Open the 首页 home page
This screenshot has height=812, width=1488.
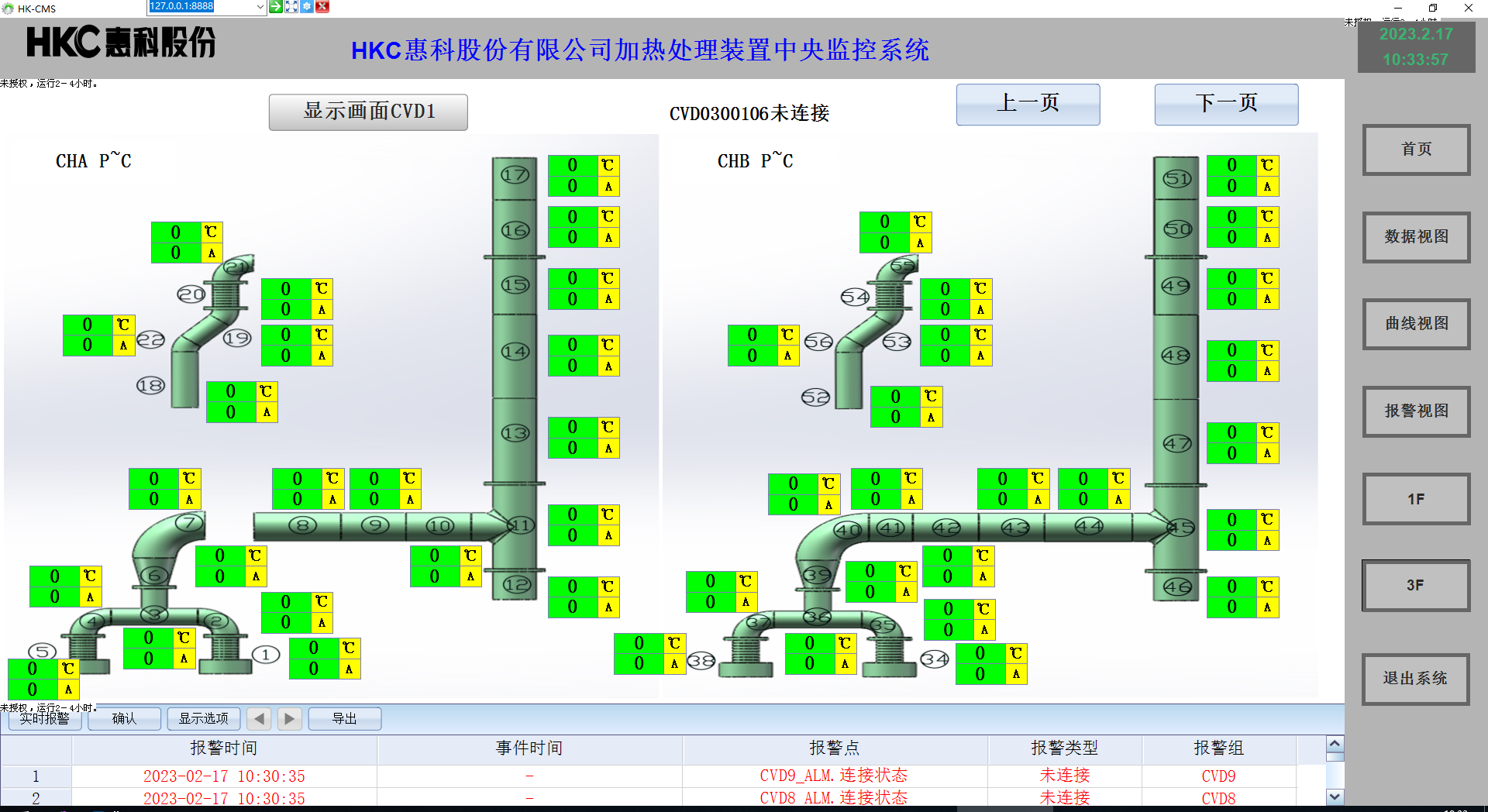click(1416, 150)
